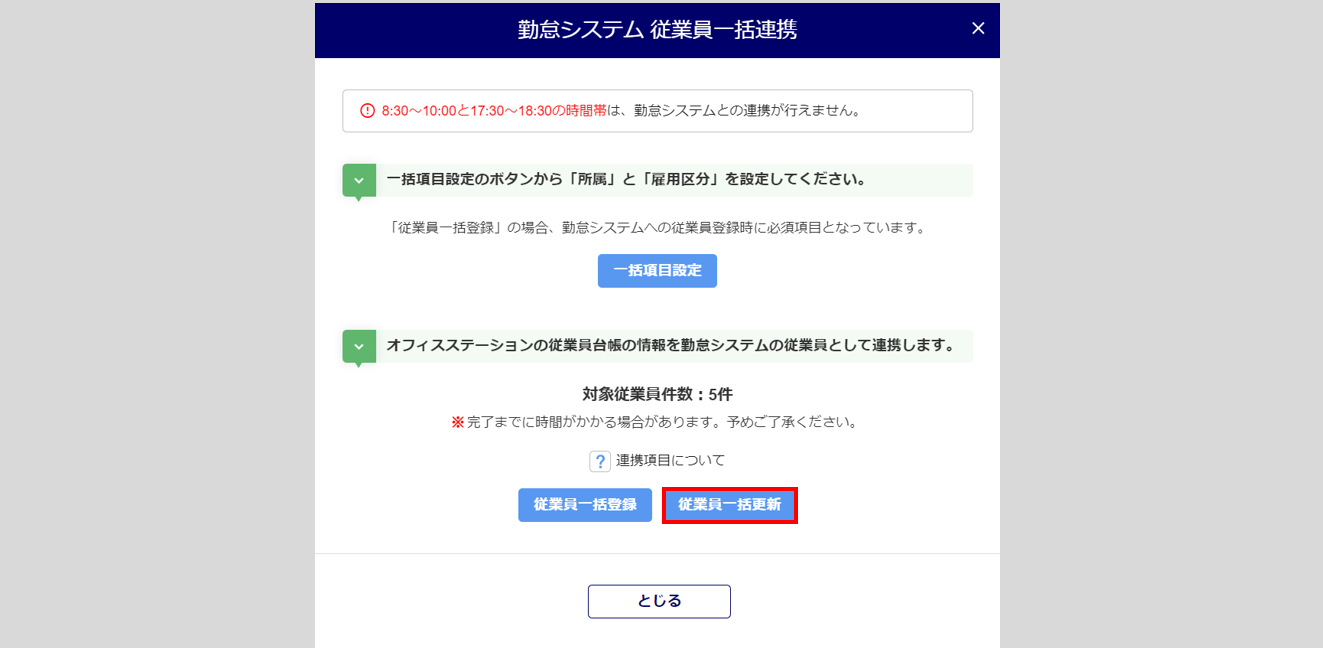Image resolution: width=1323 pixels, height=648 pixels.
Task: Click the 完了までに時間がかかる場合があります note
Action: 662,422
